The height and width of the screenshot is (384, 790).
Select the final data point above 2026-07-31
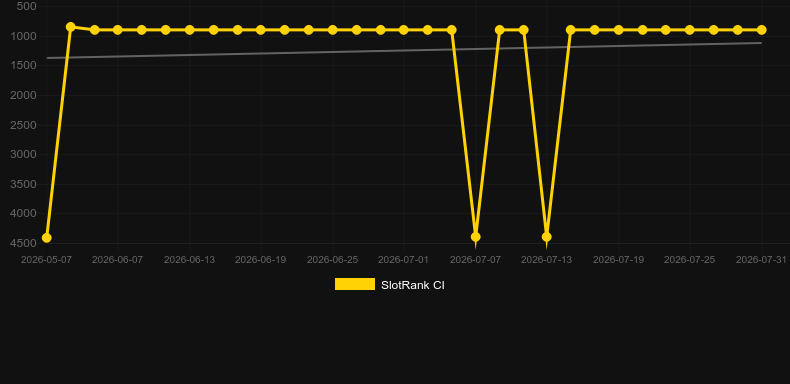761,30
